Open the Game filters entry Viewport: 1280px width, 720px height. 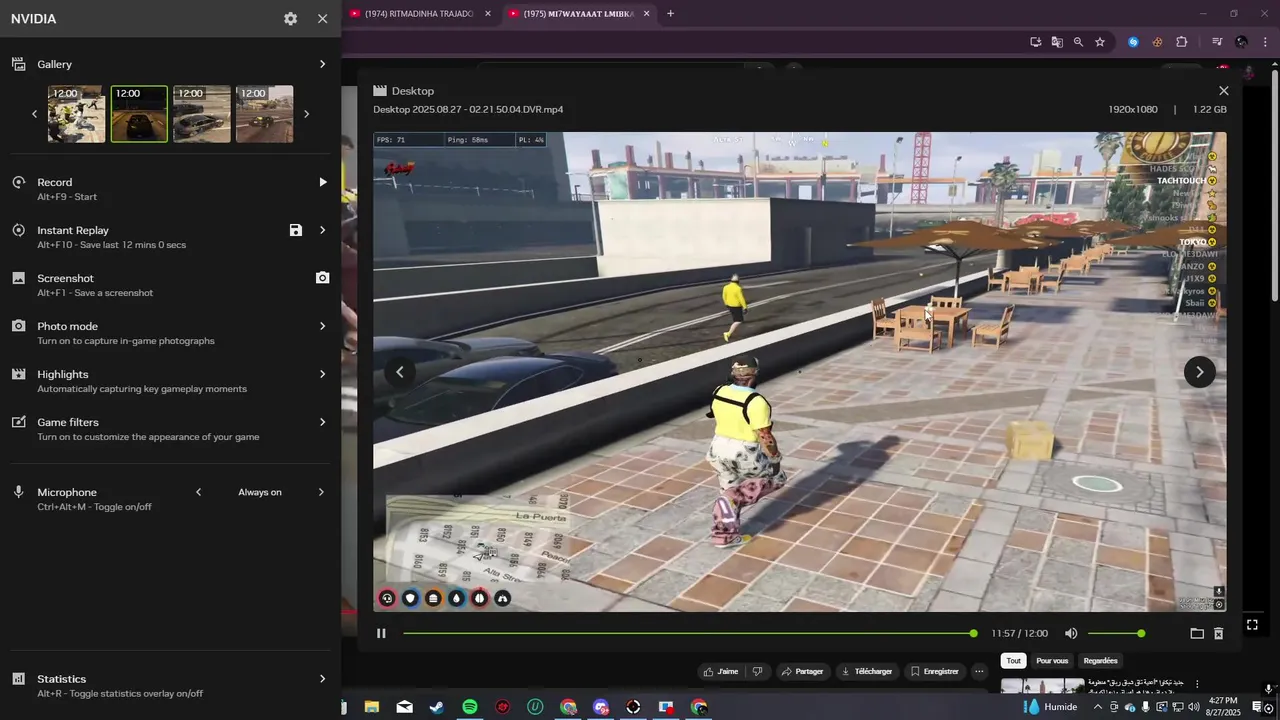pos(68,422)
